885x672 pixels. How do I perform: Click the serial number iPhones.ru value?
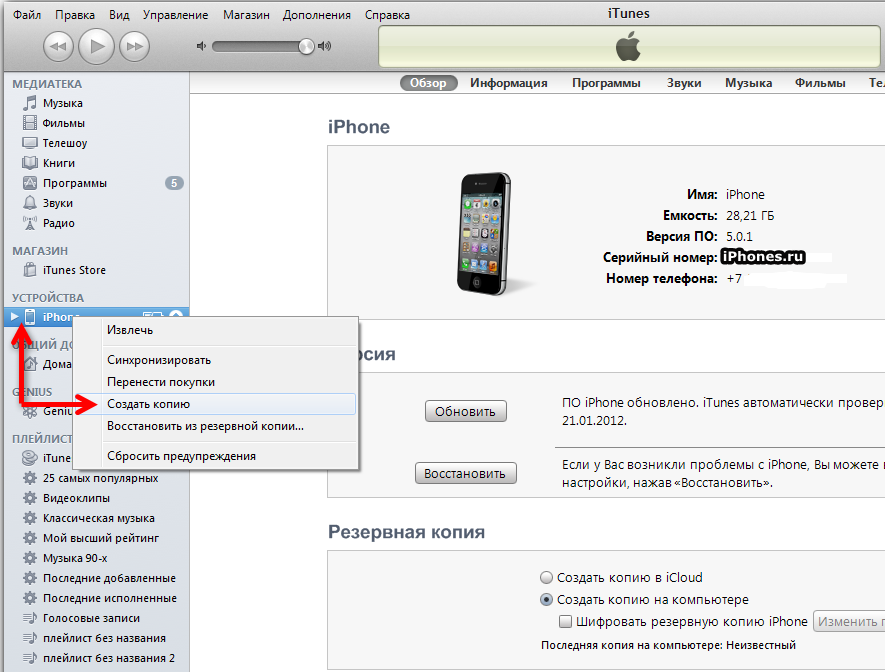pyautogui.click(x=763, y=257)
